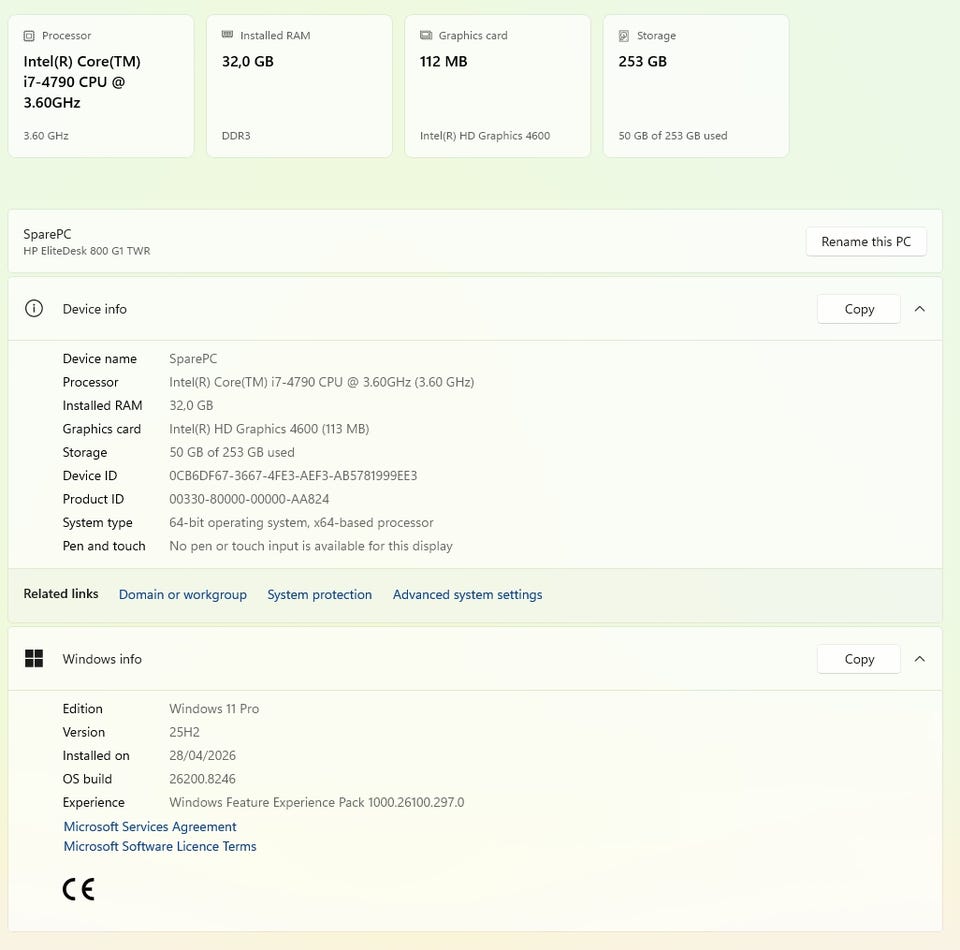Image resolution: width=960 pixels, height=950 pixels.
Task: Click the Windows logo icon
Action: (x=34, y=659)
